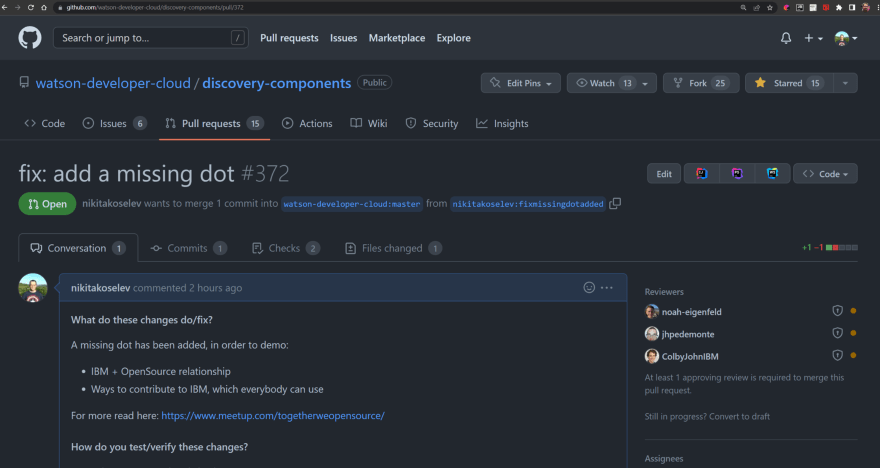Open the Wiki tab

coord(369,123)
